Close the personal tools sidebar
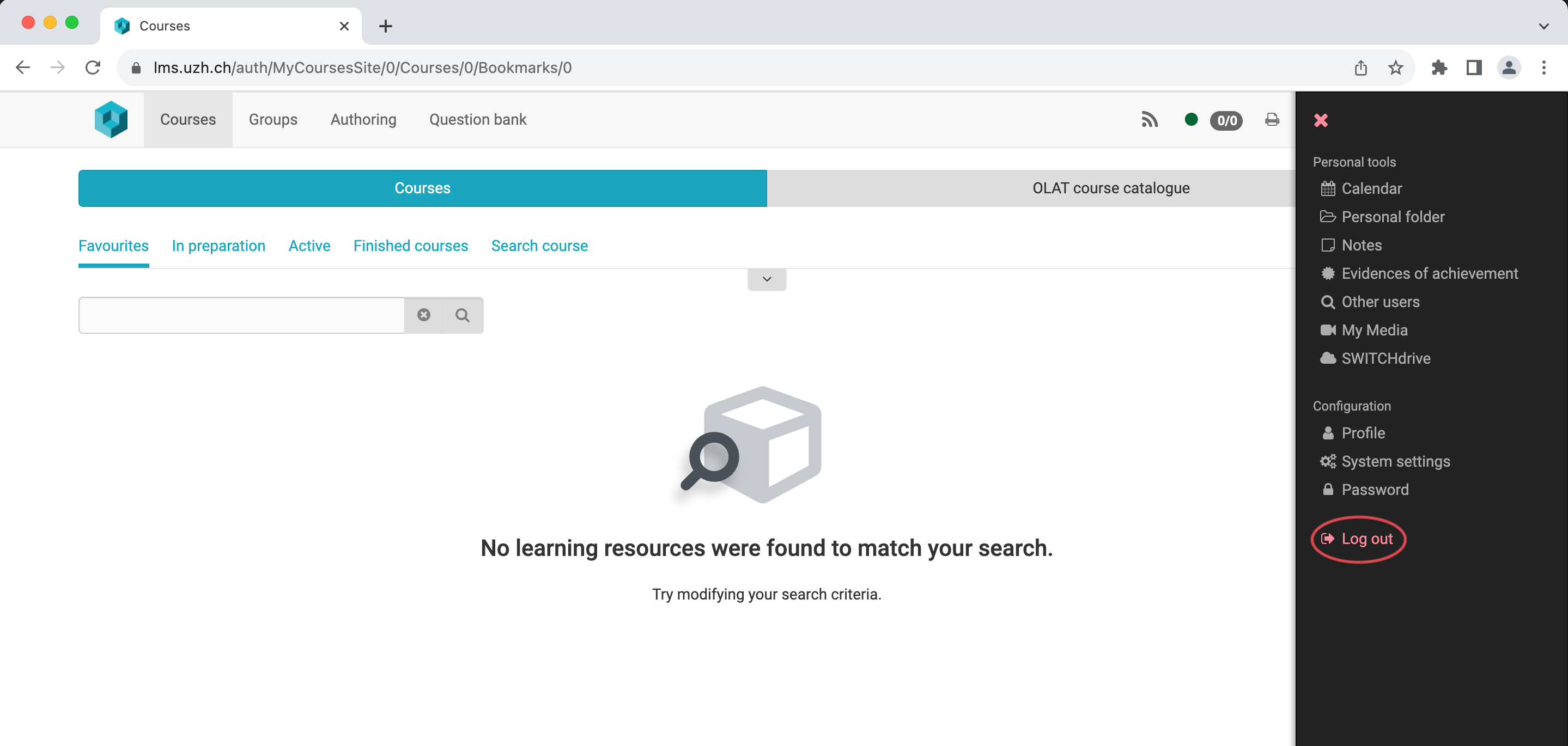The height and width of the screenshot is (746, 1568). [1321, 120]
